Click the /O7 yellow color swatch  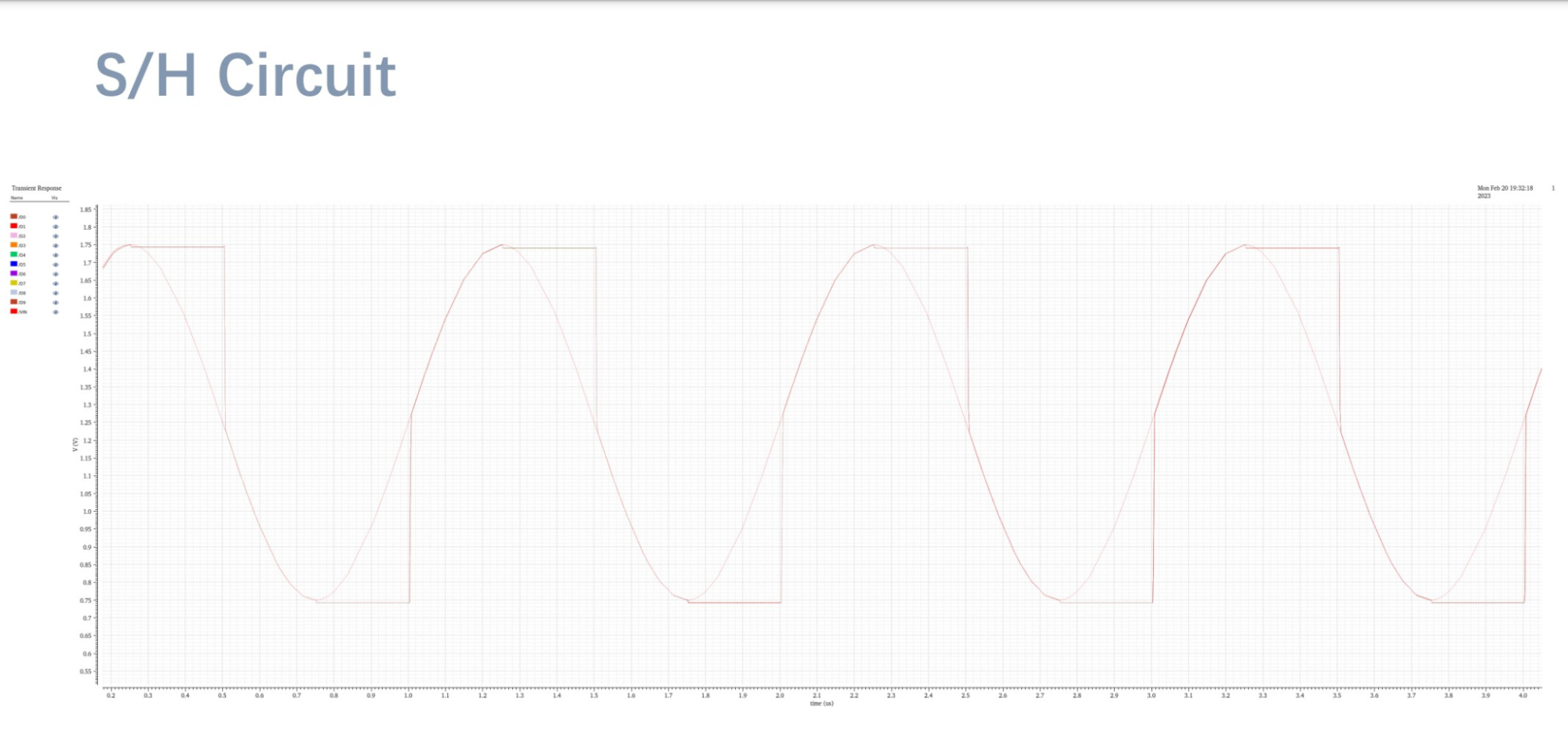(13, 282)
